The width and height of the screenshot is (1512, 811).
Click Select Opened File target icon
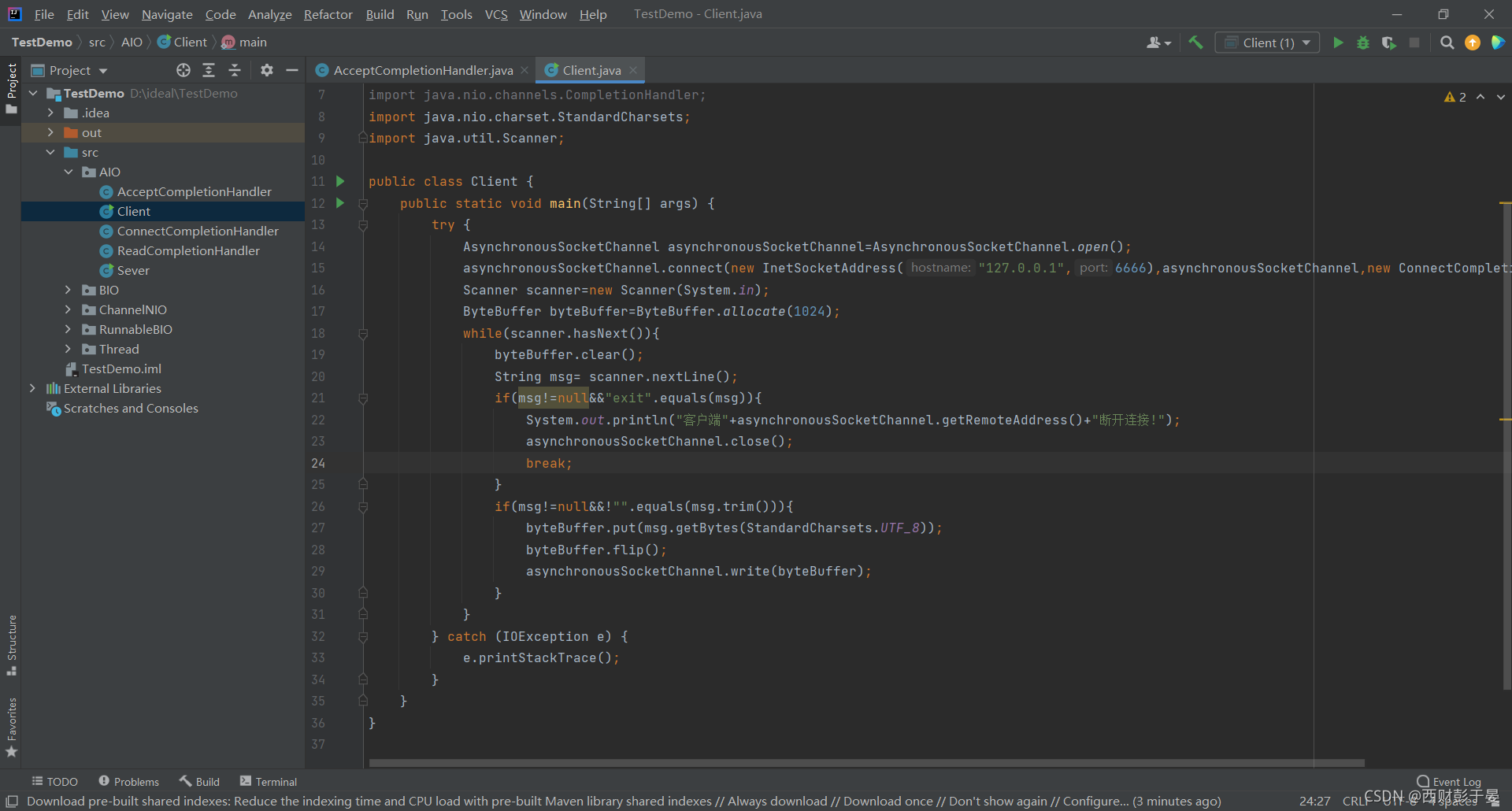click(x=183, y=70)
